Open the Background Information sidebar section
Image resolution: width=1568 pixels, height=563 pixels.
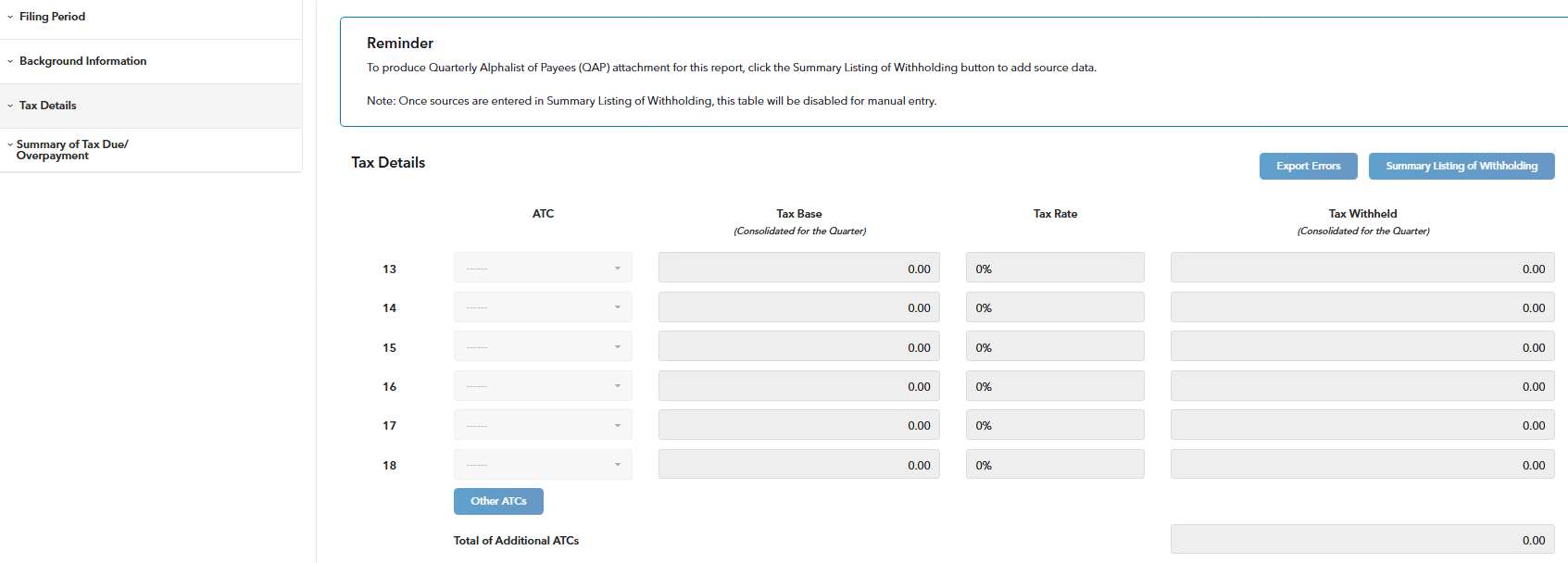pos(82,61)
